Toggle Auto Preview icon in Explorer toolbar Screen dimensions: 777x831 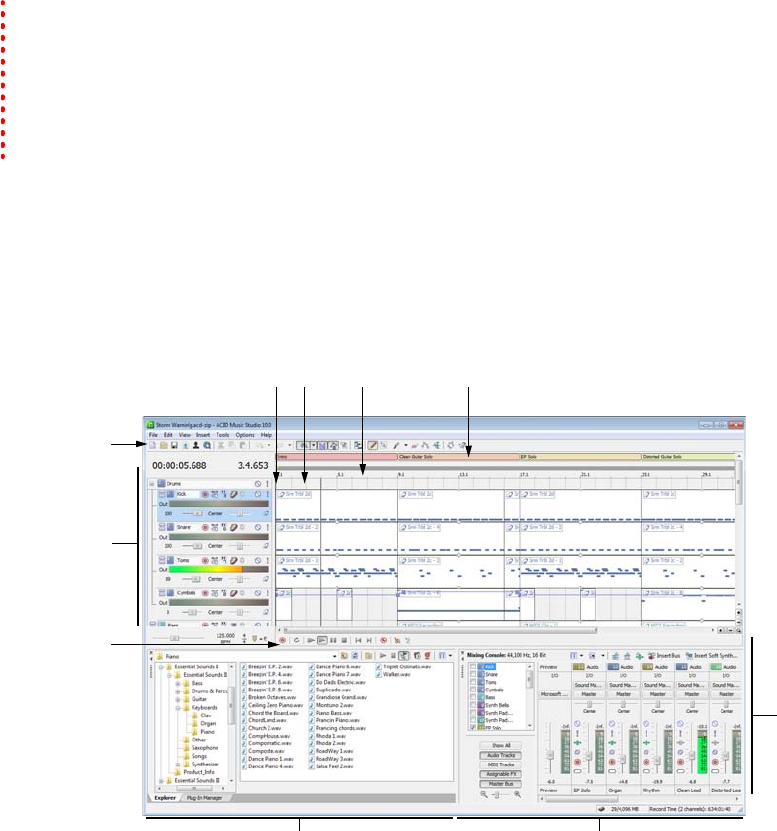click(x=403, y=656)
